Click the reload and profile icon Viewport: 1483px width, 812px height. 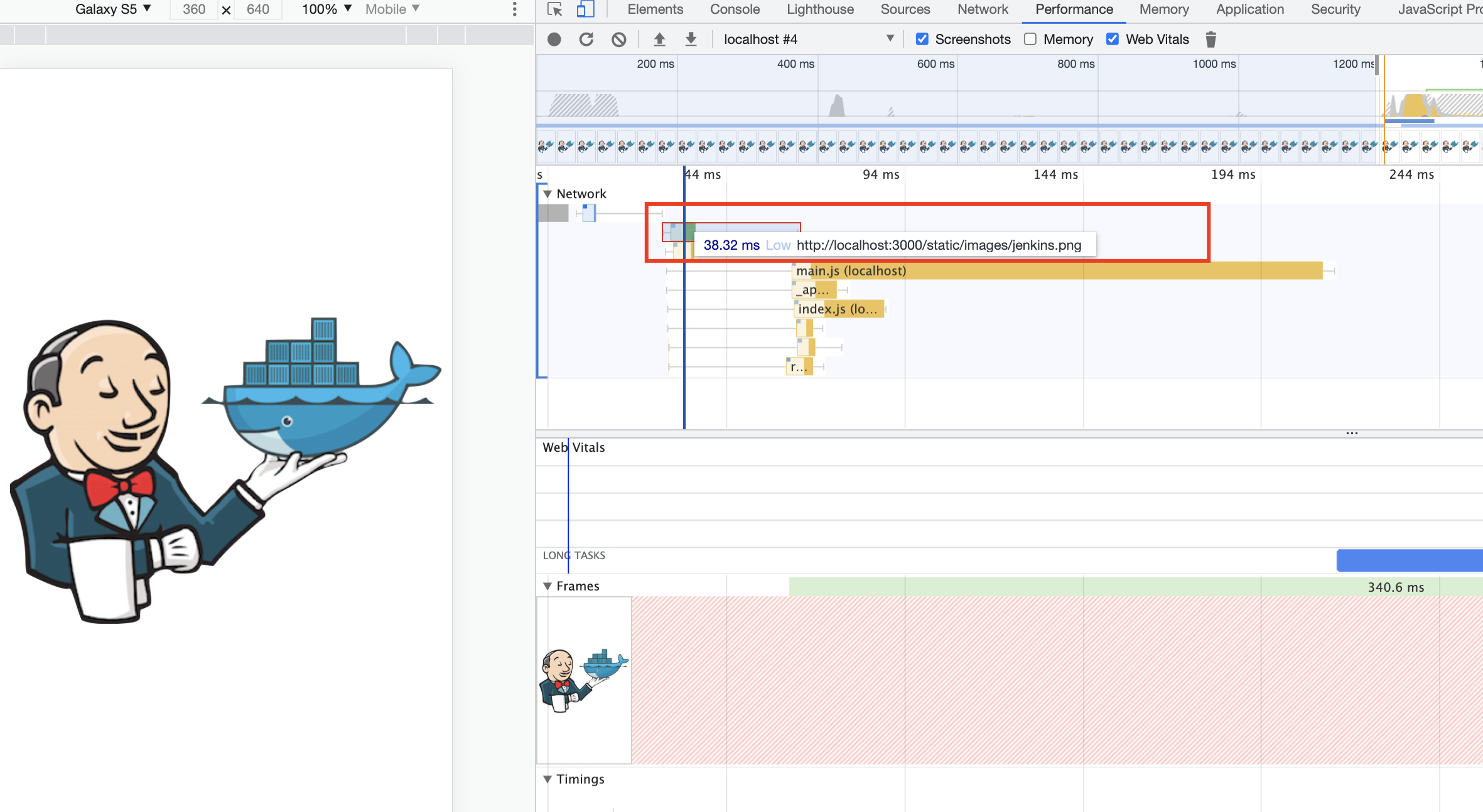point(586,40)
